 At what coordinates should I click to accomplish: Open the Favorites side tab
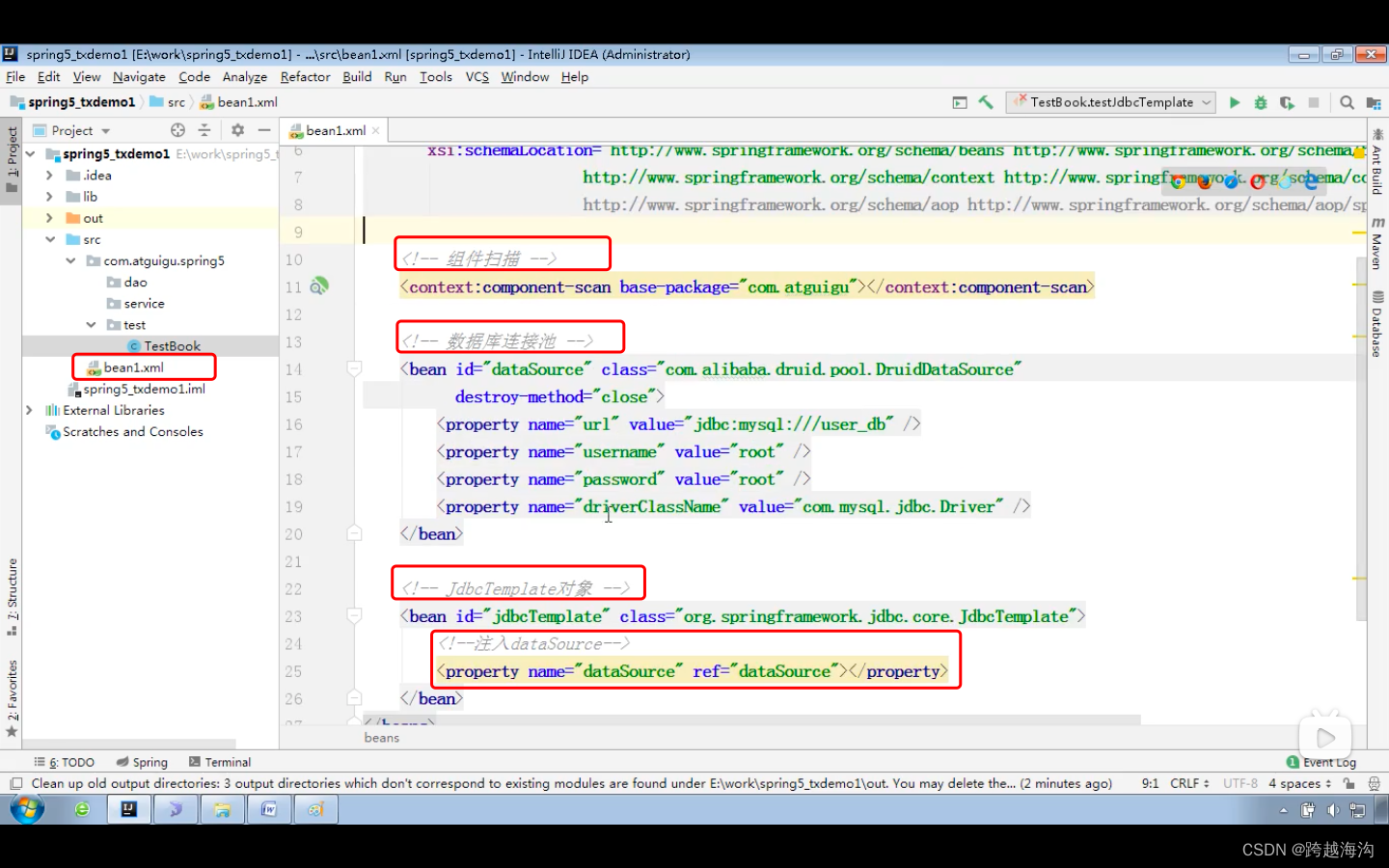tap(12, 698)
